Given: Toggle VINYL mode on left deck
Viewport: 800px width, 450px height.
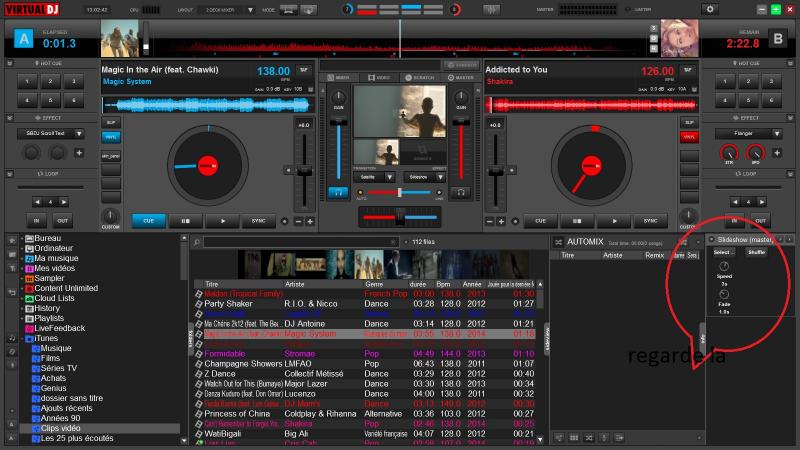Looking at the screenshot, I should (x=111, y=136).
